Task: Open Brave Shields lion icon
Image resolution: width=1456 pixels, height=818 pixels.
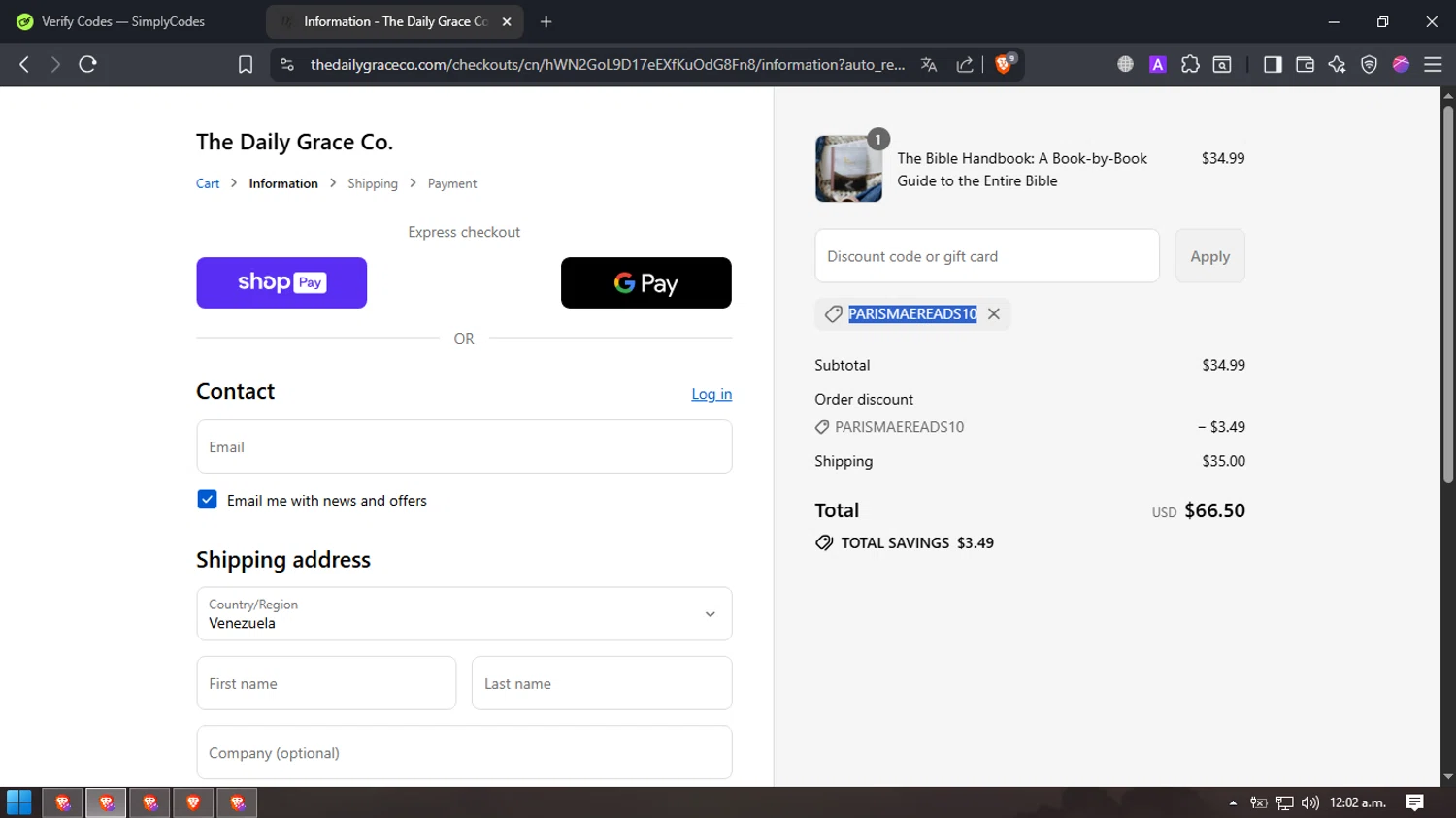Action: click(x=1005, y=64)
